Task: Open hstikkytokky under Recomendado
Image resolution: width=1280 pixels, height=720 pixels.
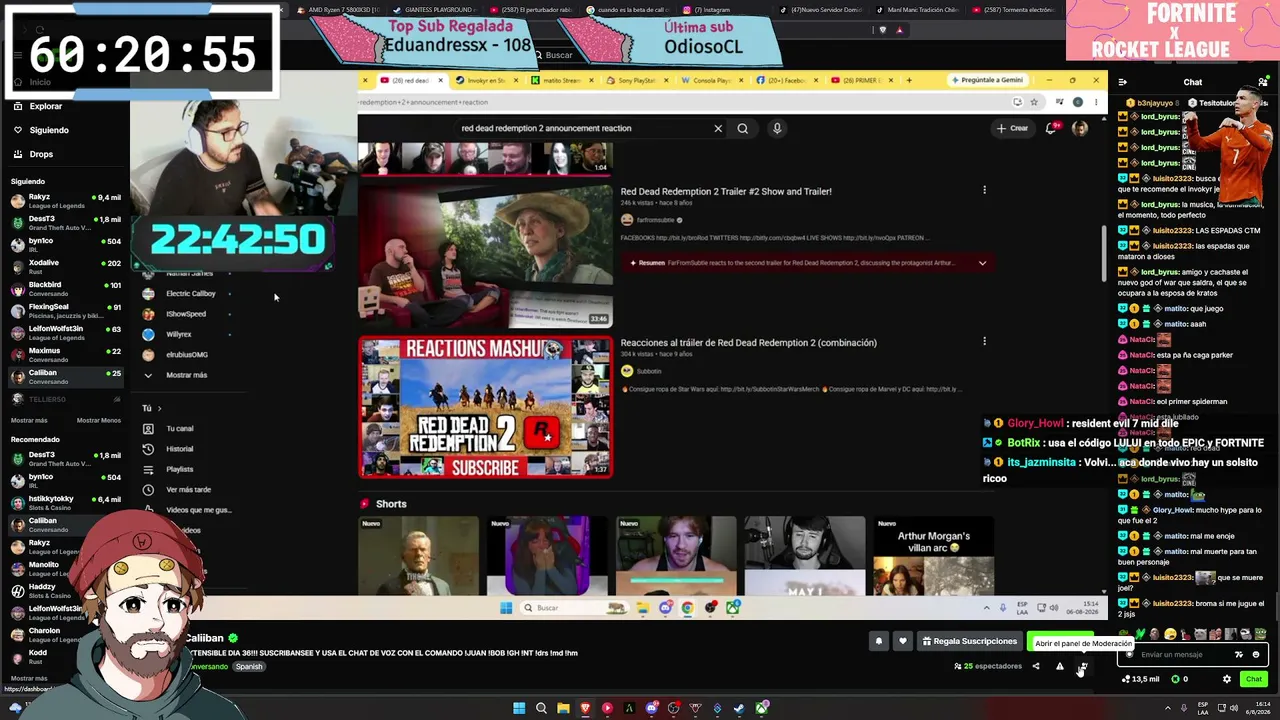Action: coord(65,502)
